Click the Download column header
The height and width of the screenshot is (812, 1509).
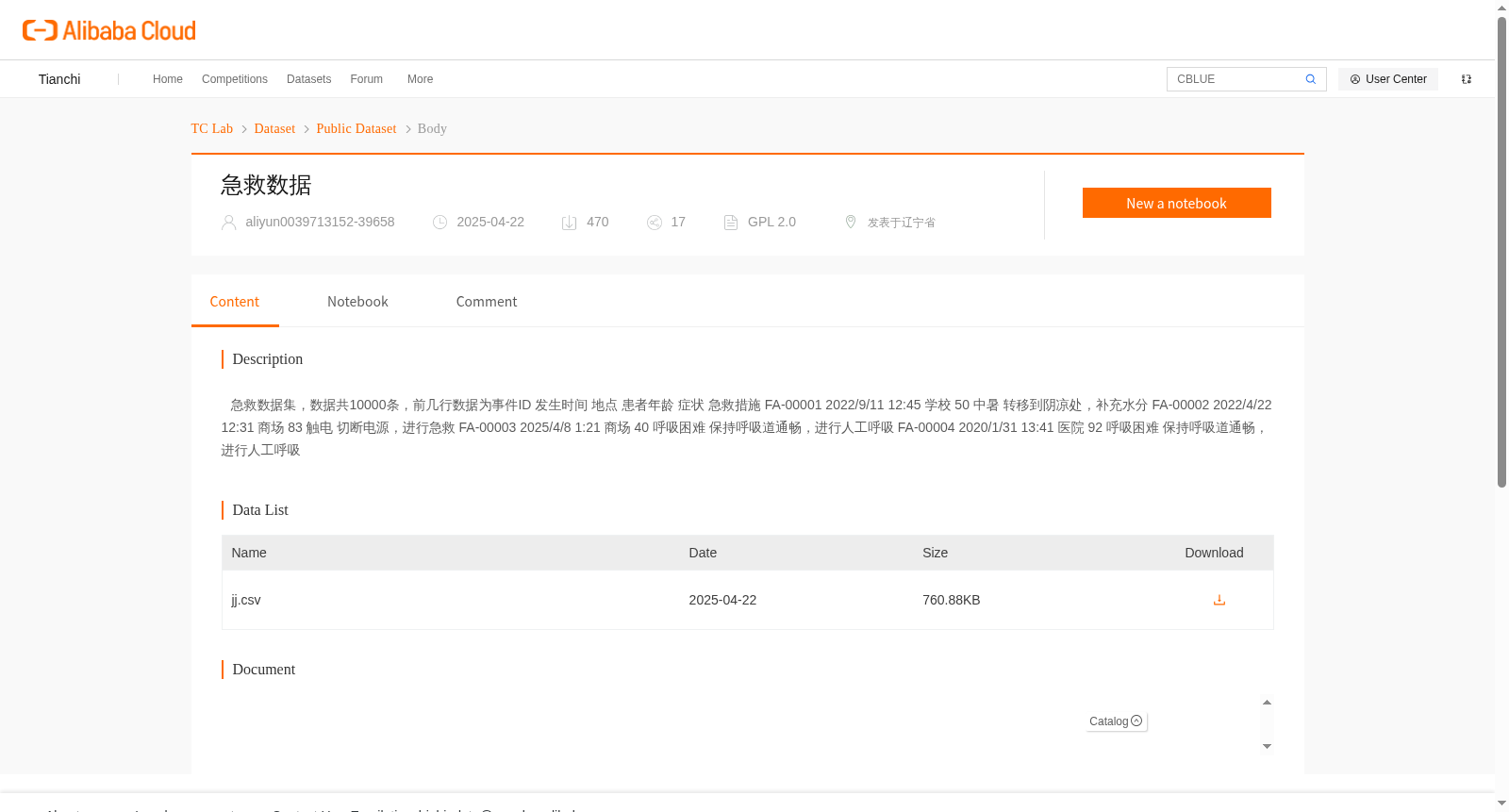[1214, 553]
